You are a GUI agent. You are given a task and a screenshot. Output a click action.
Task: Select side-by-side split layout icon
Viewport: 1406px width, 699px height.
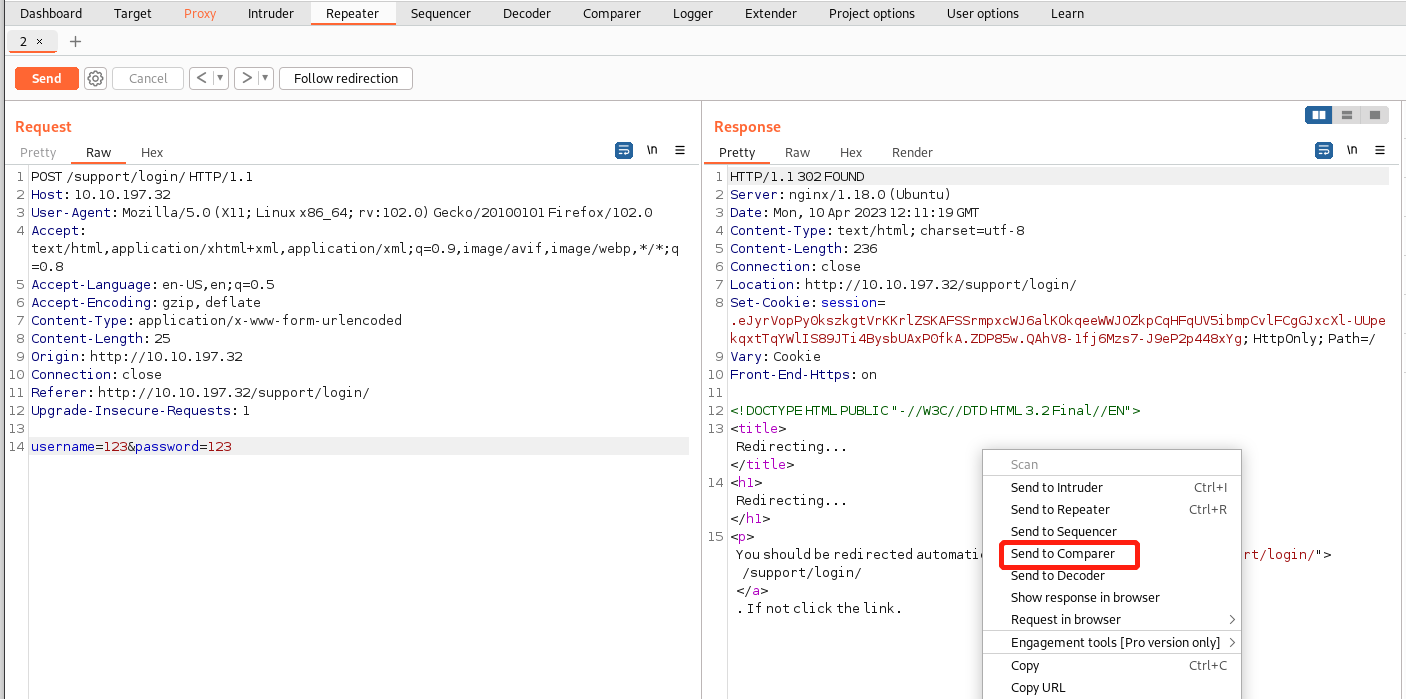1319,115
